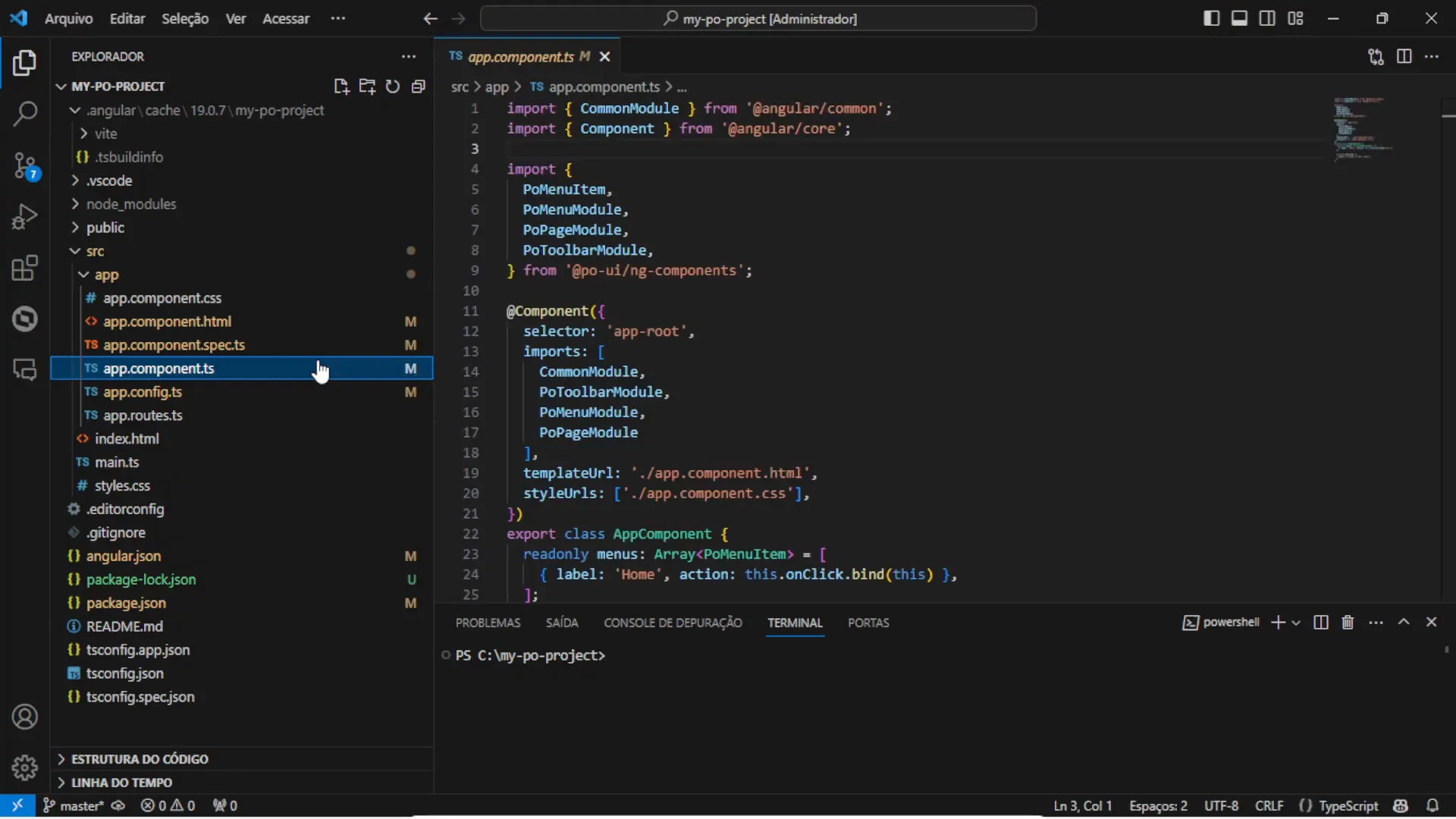This screenshot has width=1456, height=819.
Task: Toggle the bottom panel visibility
Action: (1239, 17)
